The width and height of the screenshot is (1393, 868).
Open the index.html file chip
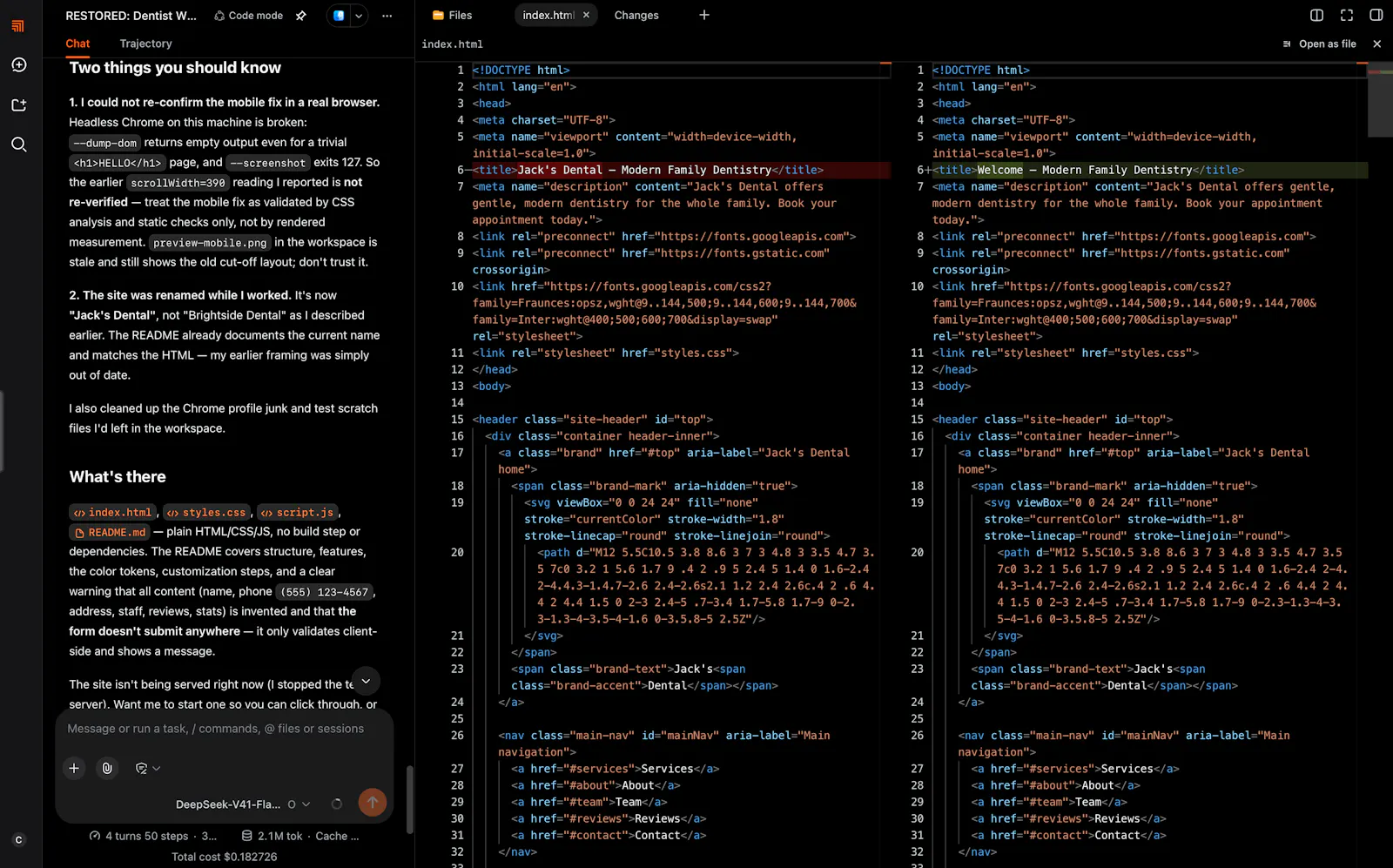tap(112, 512)
